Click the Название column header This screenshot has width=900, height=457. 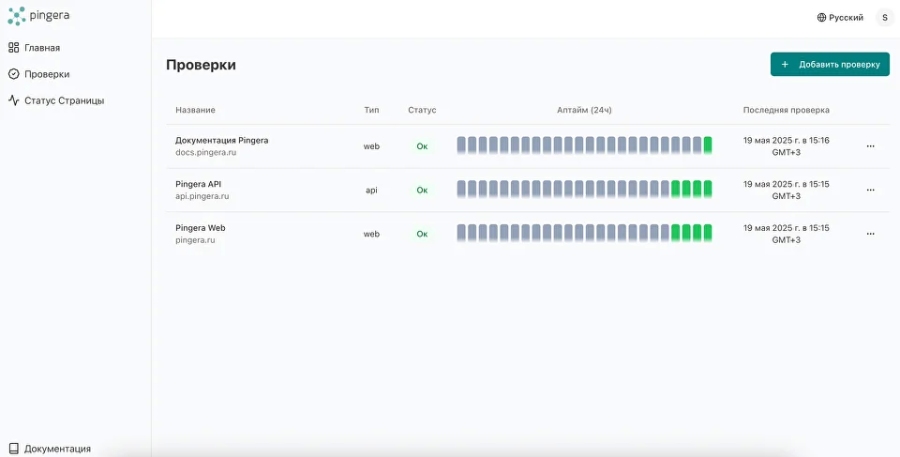pyautogui.click(x=195, y=110)
